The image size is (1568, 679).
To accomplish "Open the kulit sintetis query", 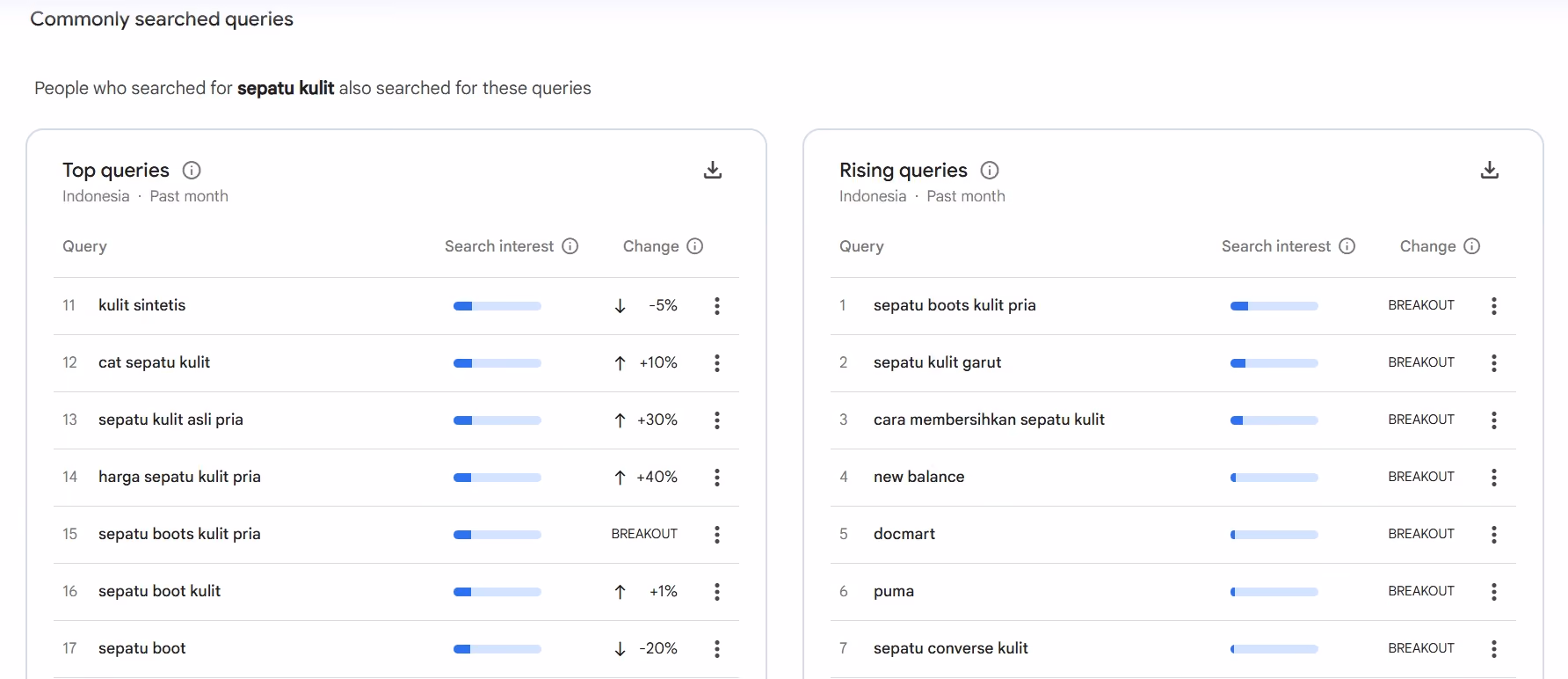I will [142, 305].
